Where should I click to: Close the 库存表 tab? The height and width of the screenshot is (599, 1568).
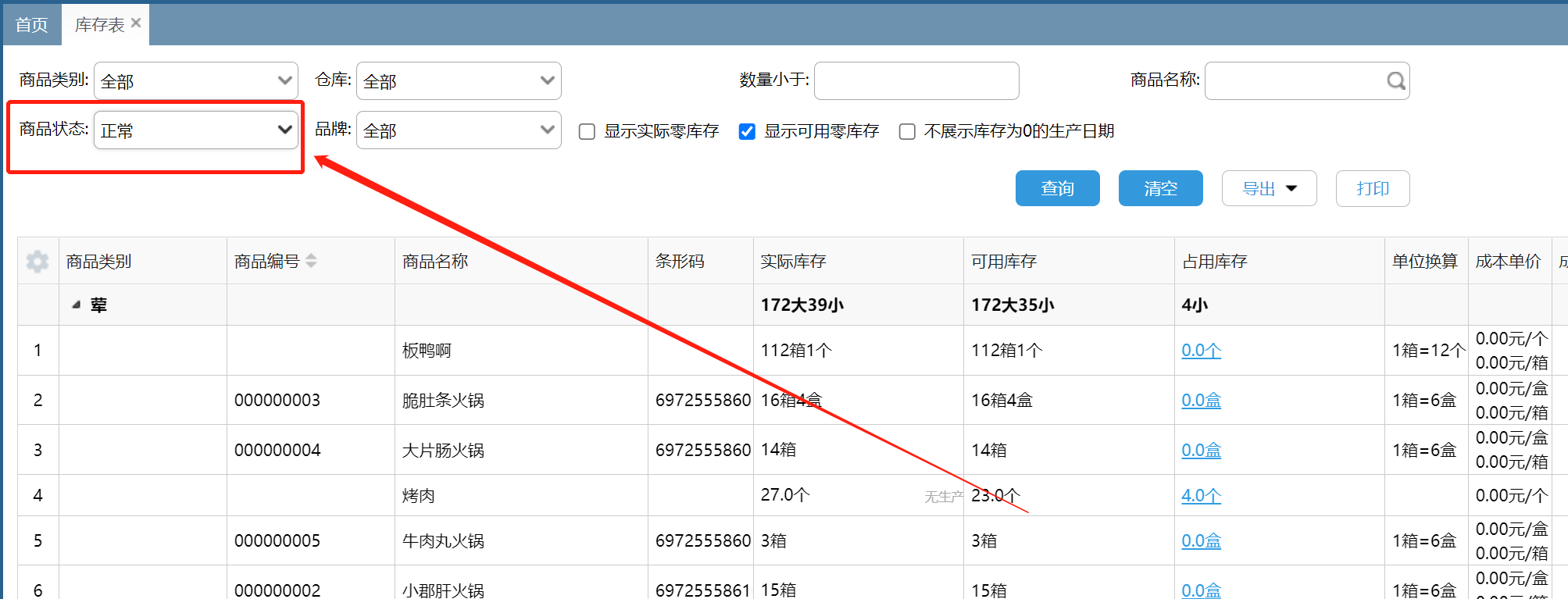(136, 23)
